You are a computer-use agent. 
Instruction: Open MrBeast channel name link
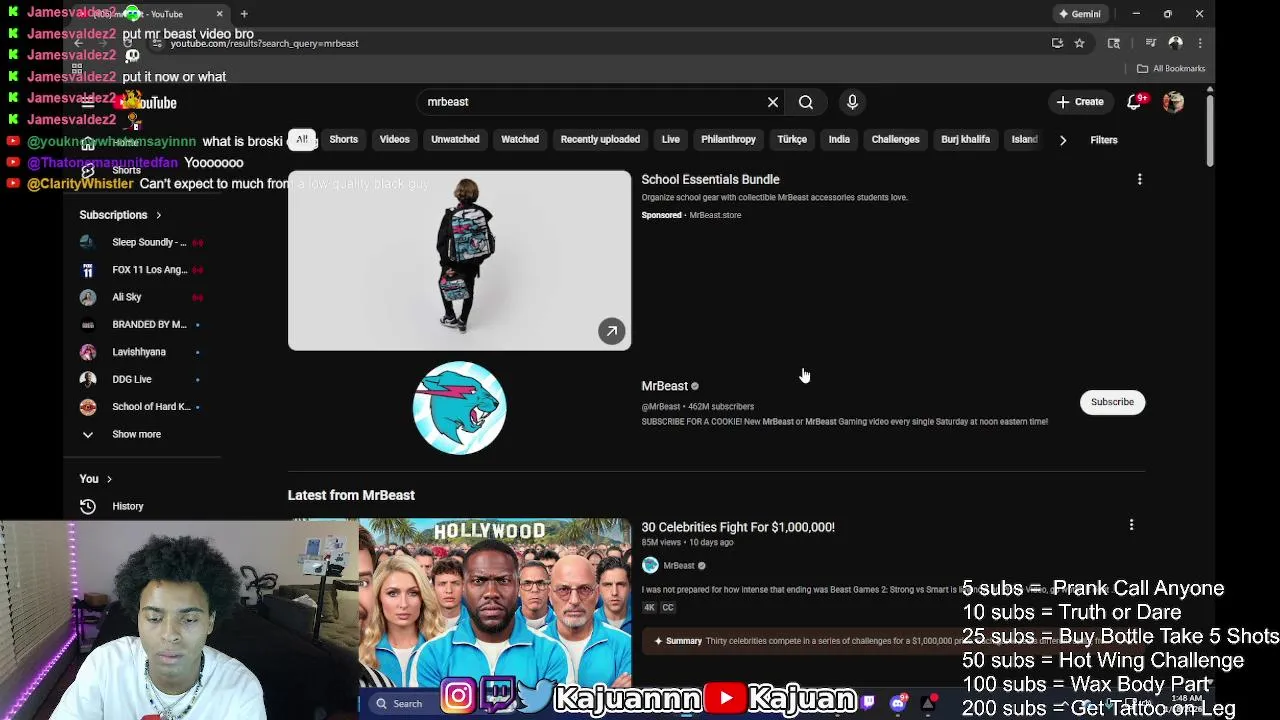(x=665, y=386)
